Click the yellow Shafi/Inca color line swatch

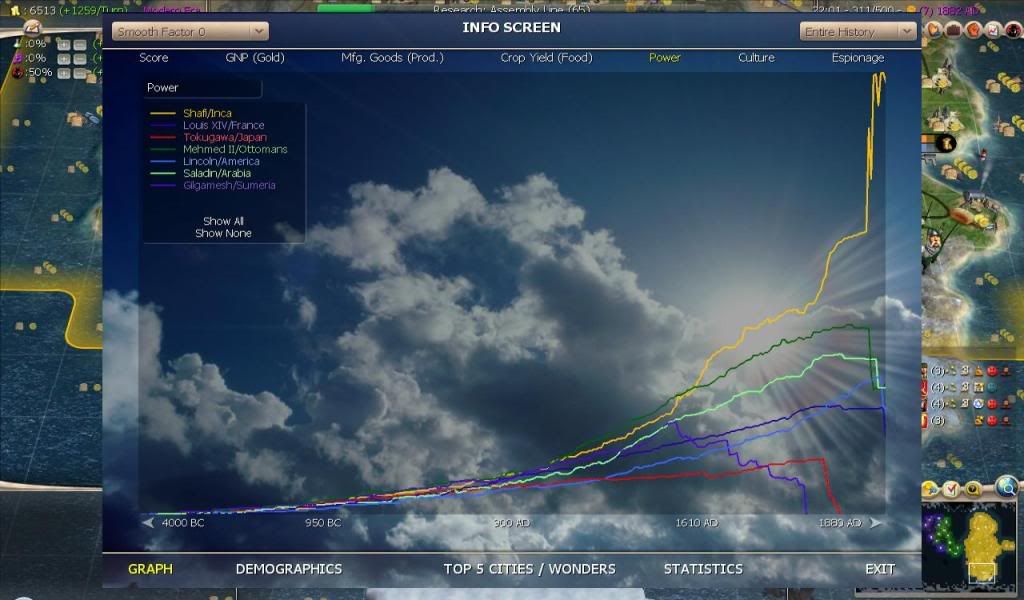(163, 114)
